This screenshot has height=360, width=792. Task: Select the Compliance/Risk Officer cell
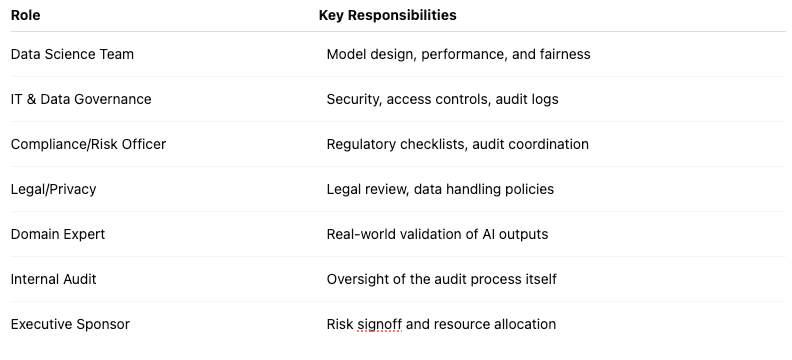pos(88,144)
